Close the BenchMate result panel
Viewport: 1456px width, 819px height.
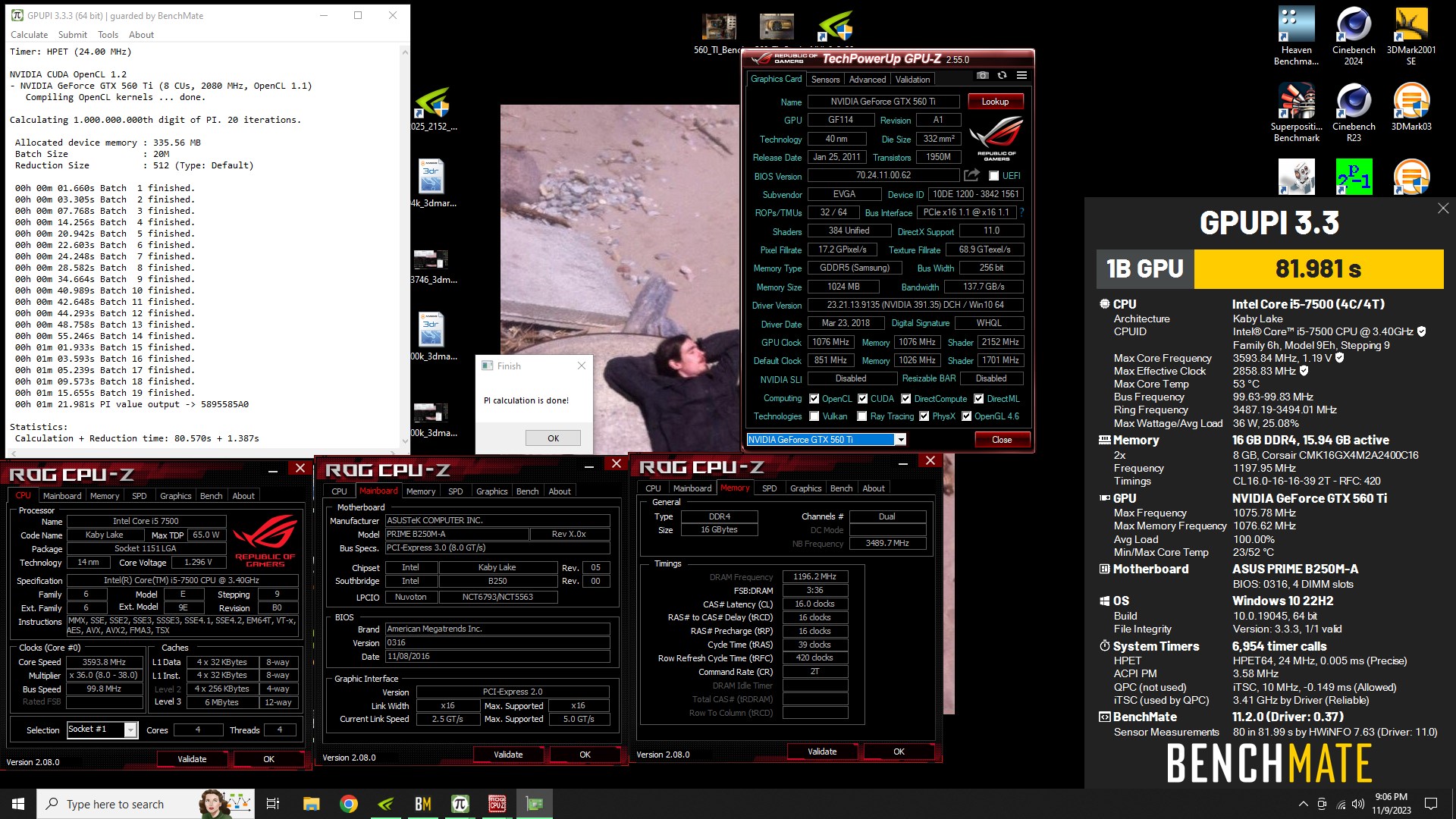1443,209
